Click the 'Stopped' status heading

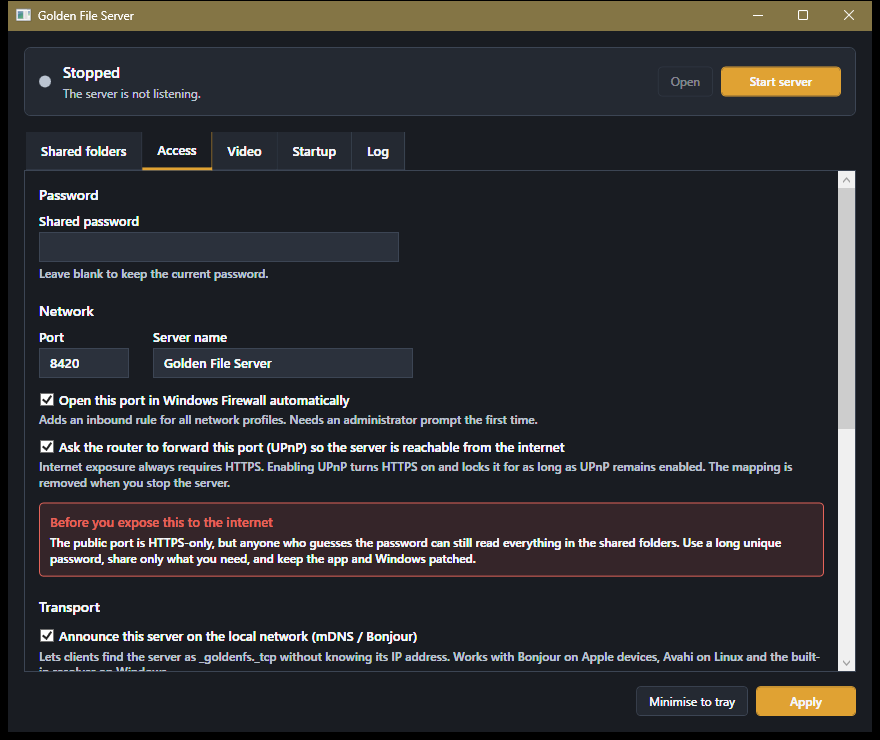(91, 73)
